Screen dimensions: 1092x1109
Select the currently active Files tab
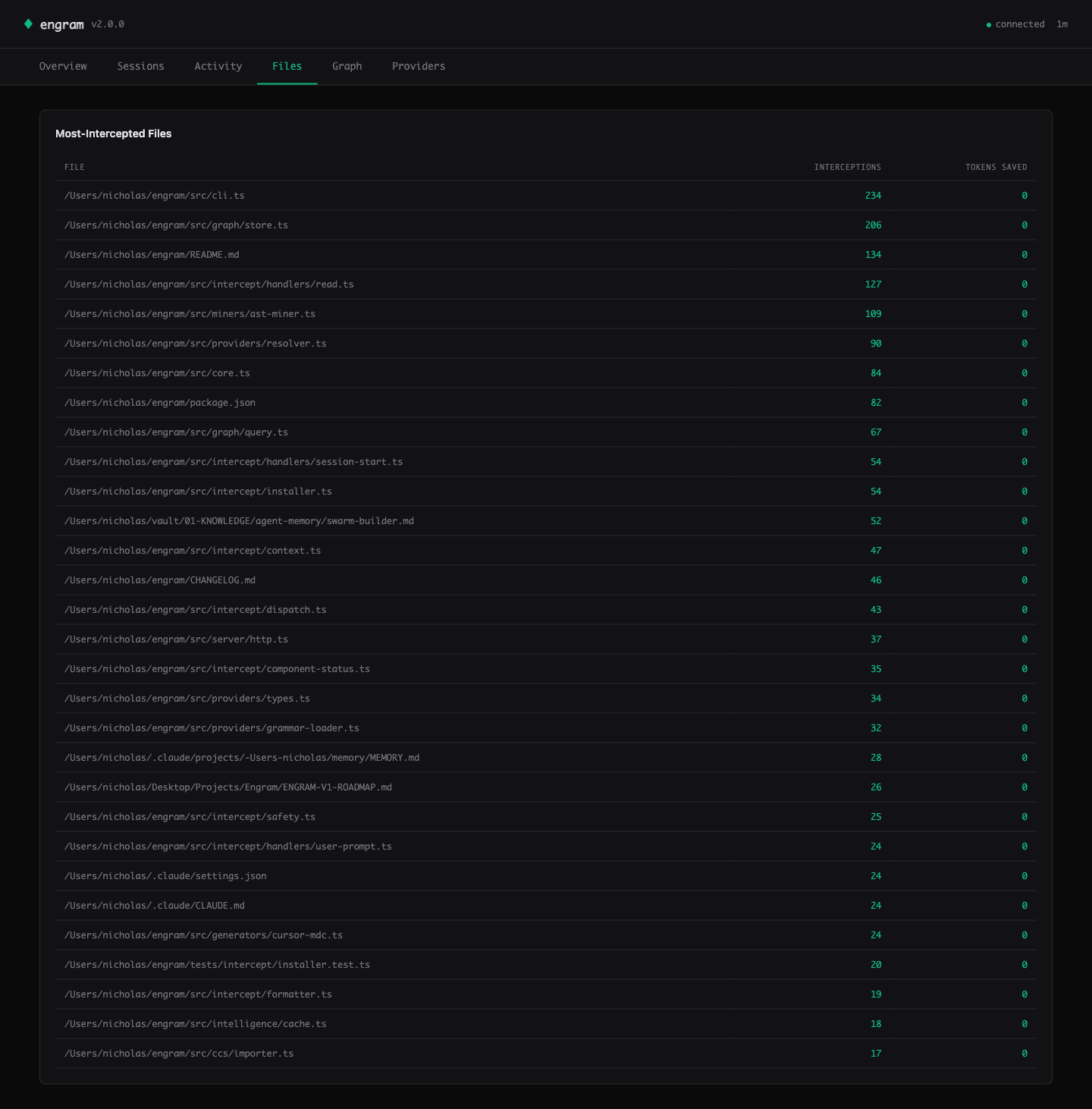tap(287, 66)
